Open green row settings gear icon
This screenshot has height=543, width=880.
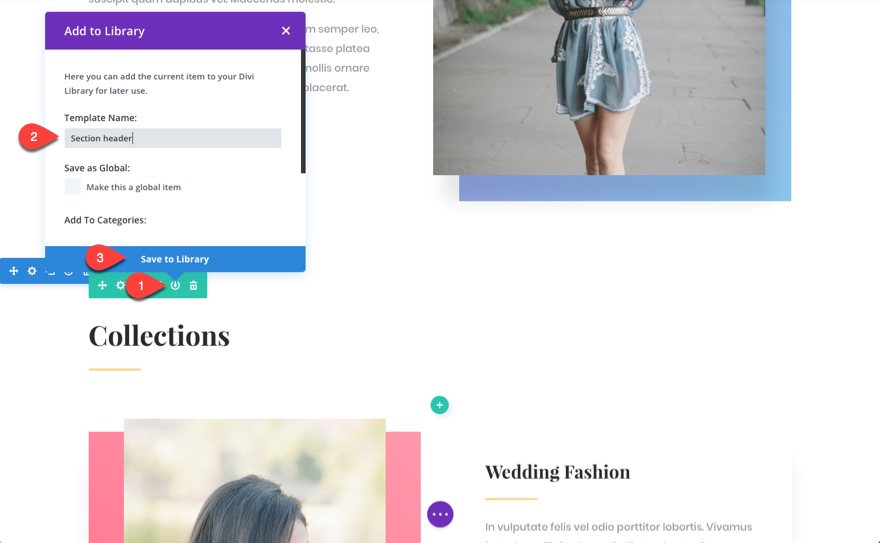120,286
